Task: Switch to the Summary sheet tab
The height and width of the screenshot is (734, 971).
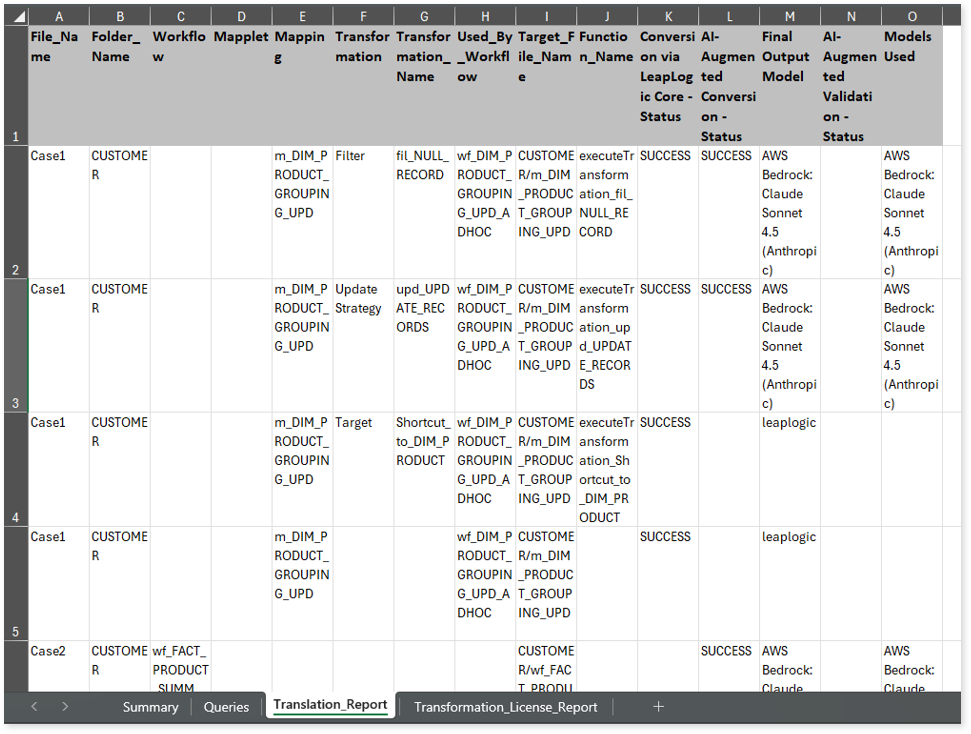Action: (x=150, y=707)
